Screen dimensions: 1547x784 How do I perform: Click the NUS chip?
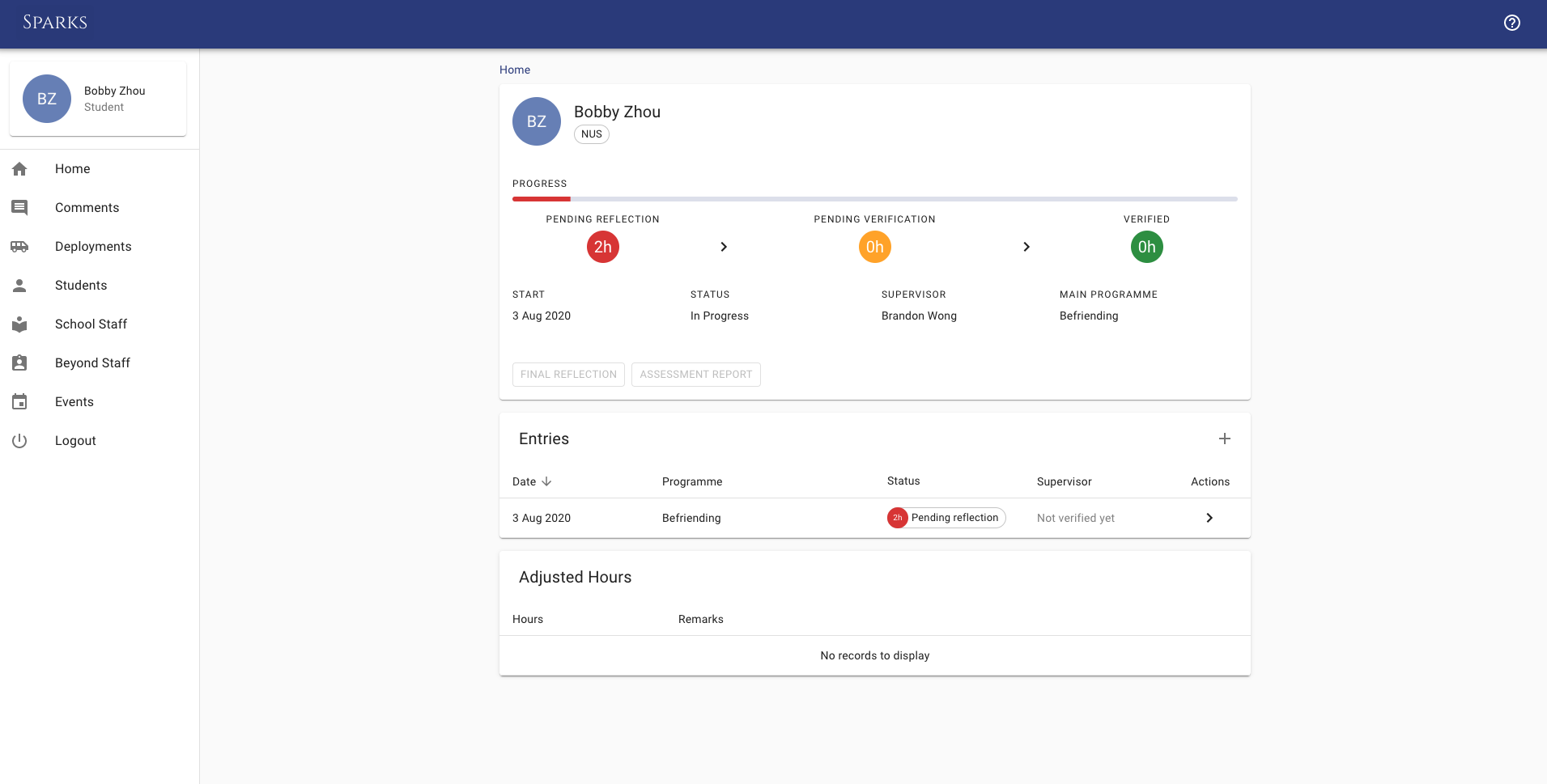click(x=592, y=134)
